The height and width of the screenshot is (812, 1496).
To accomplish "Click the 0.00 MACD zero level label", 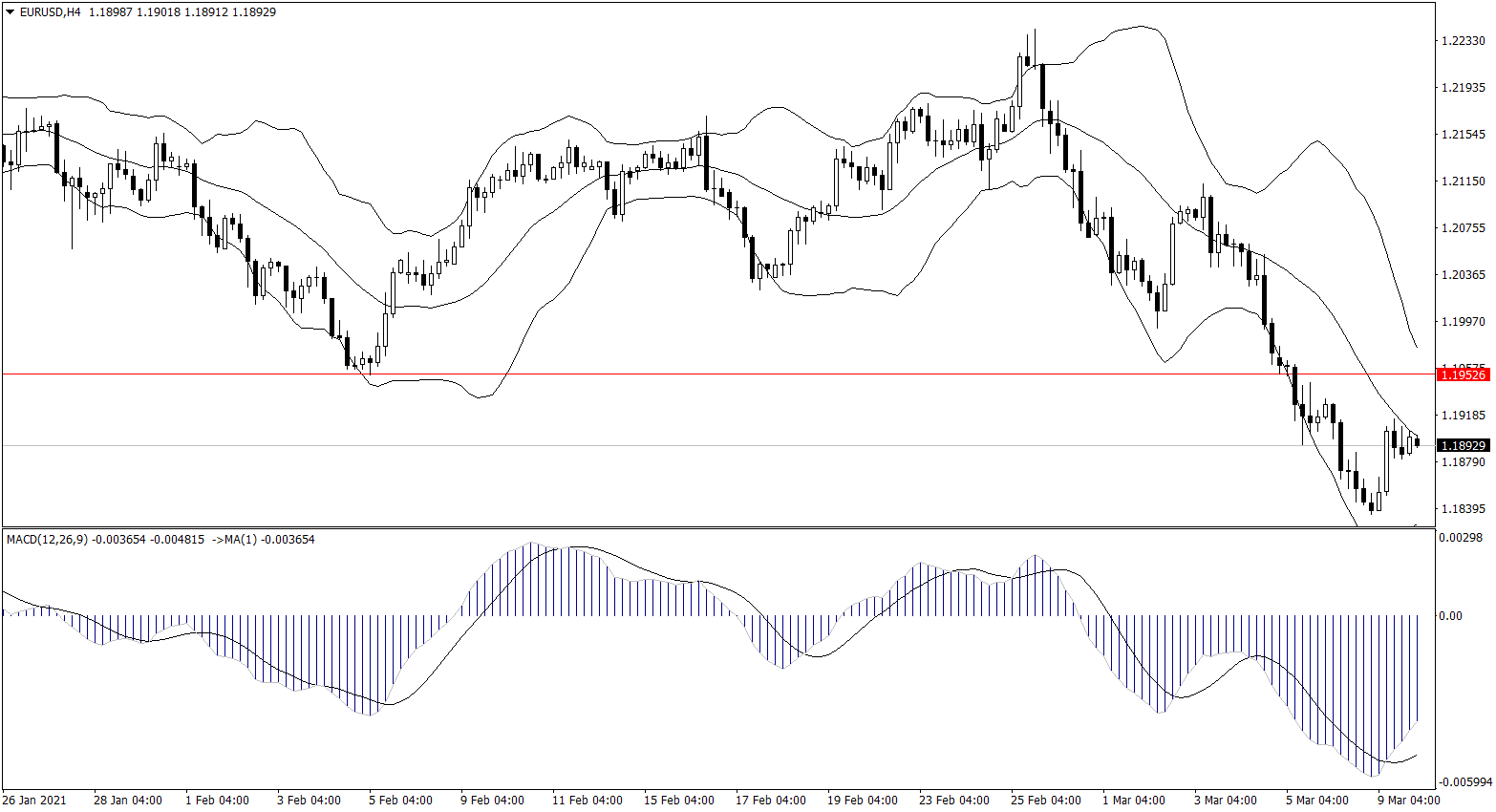I will point(1450,616).
